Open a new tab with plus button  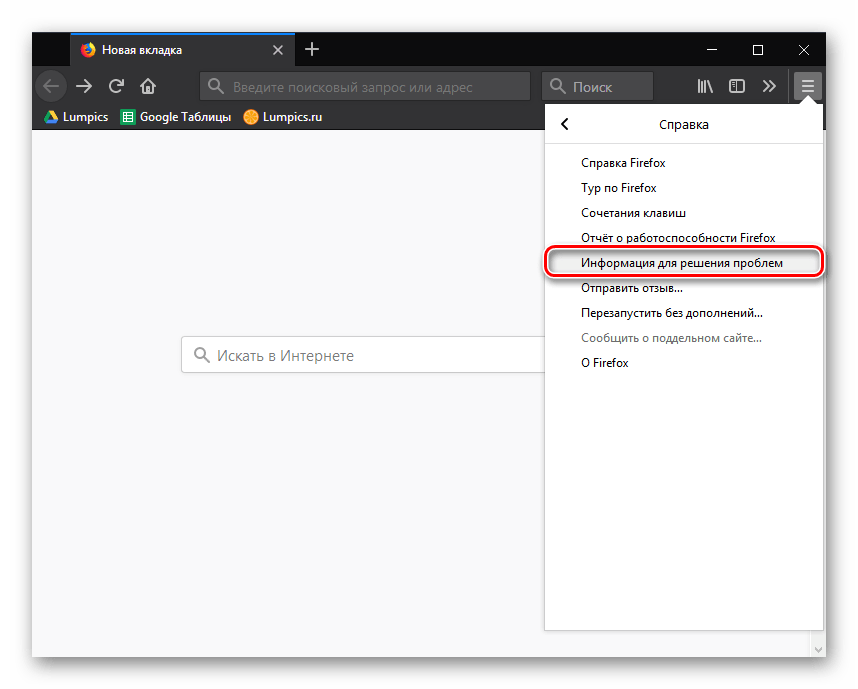coord(312,49)
